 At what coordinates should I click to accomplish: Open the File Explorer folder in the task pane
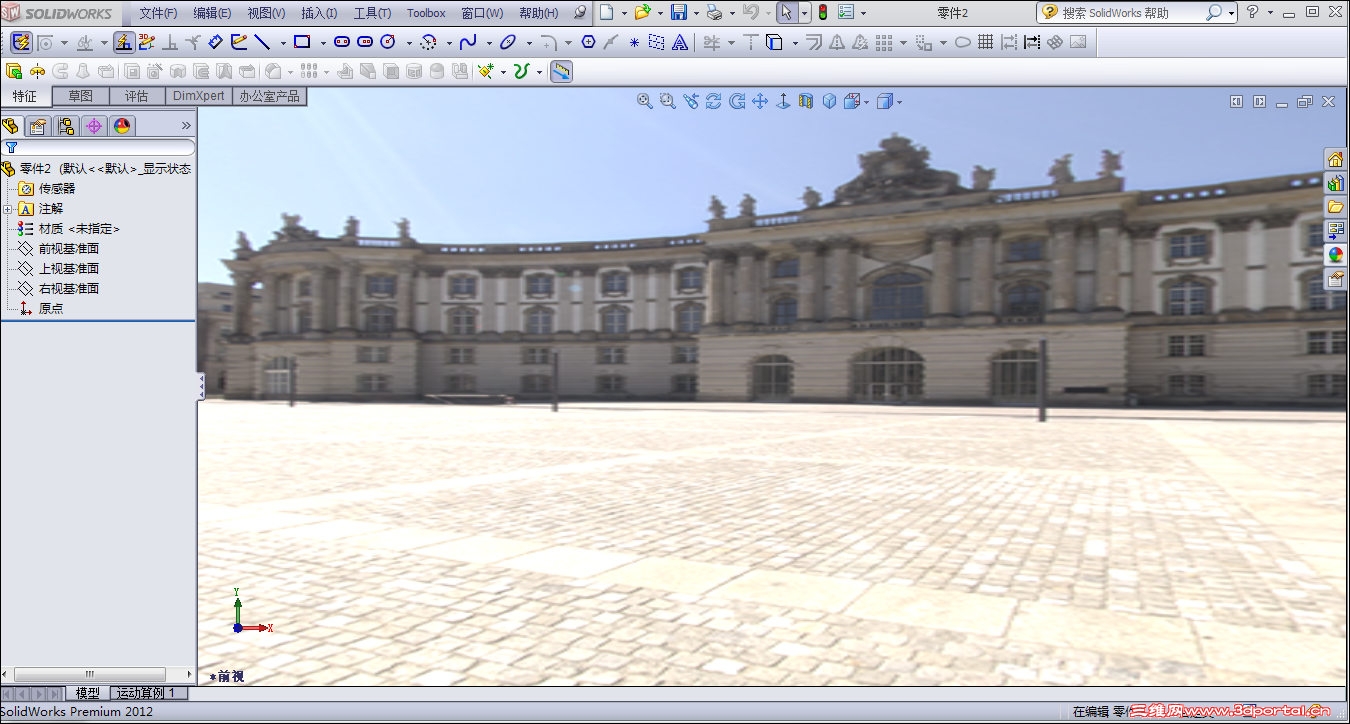pos(1335,207)
